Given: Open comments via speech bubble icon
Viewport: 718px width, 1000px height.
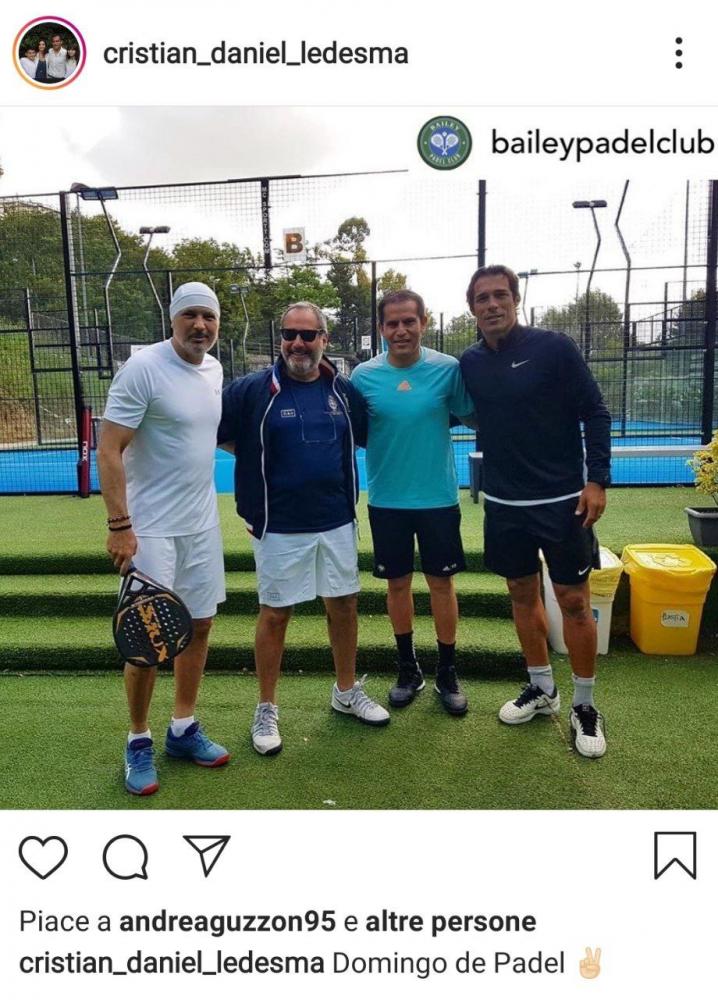Looking at the screenshot, I should click(x=126, y=857).
